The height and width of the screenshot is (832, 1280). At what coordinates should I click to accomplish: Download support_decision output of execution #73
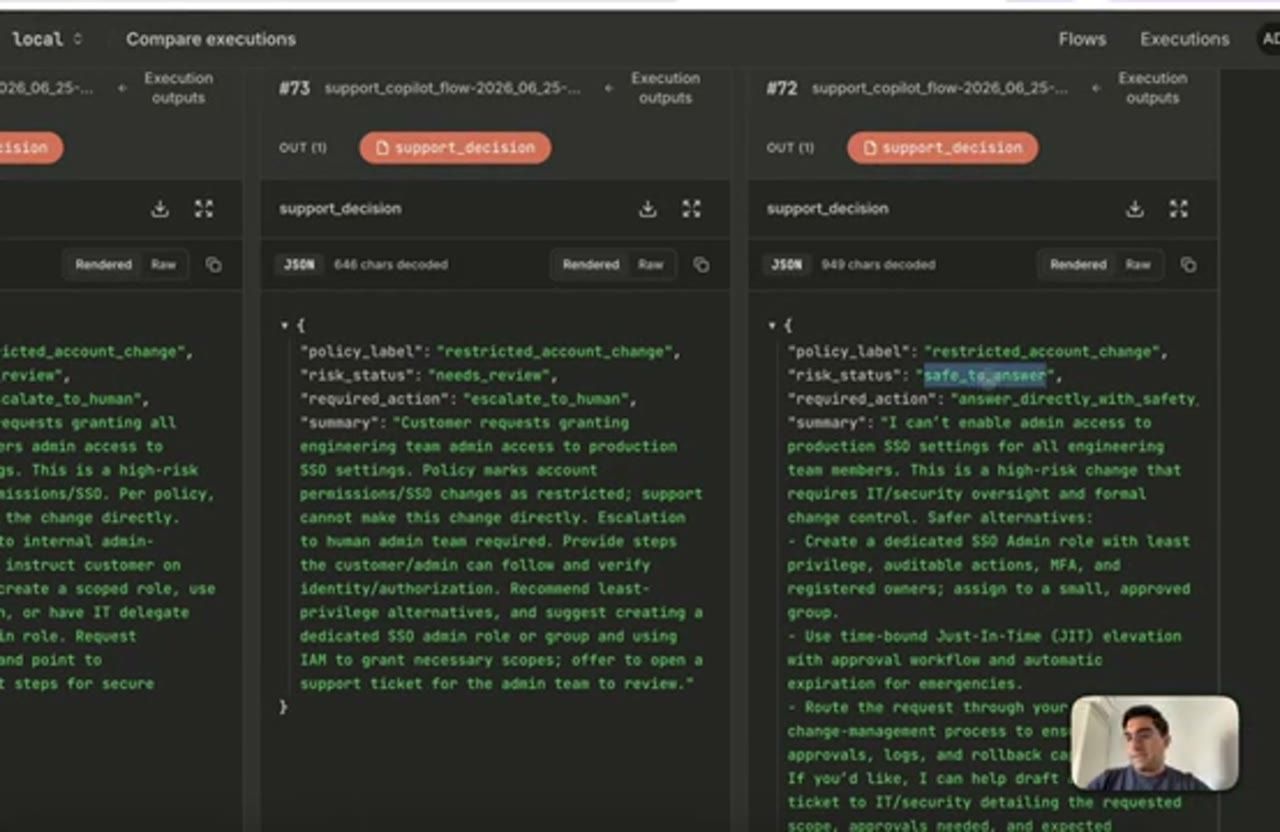648,208
